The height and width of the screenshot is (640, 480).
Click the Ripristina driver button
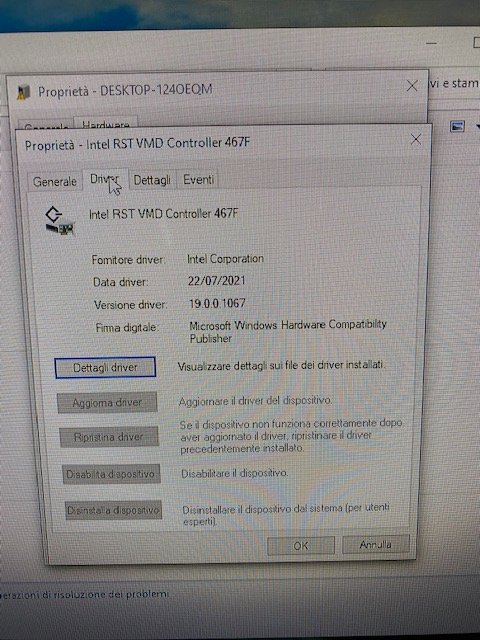(x=109, y=437)
